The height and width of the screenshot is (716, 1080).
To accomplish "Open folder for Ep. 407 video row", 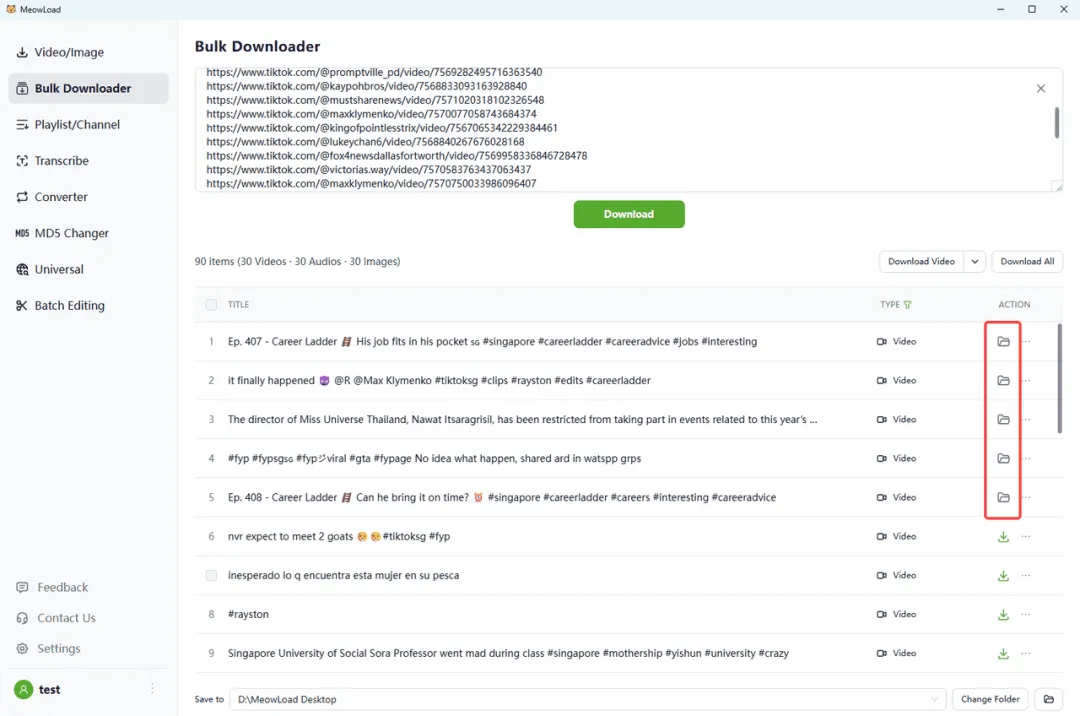I will tap(1003, 341).
